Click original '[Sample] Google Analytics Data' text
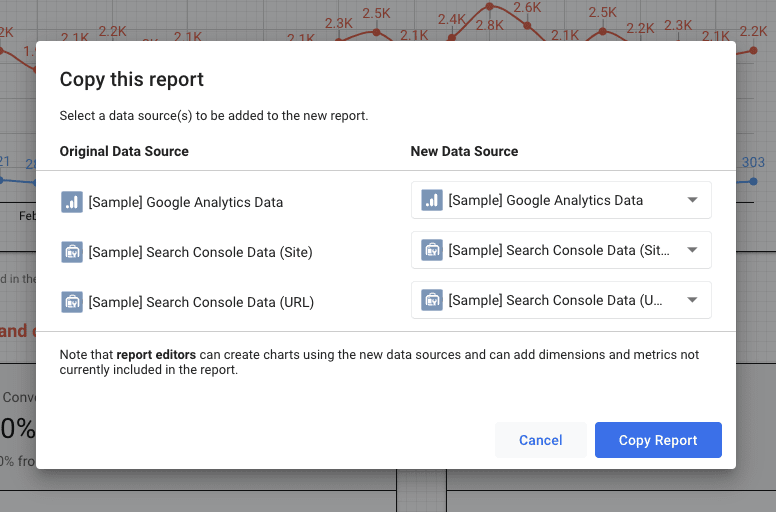Screen dimensions: 776x512 pos(186,202)
